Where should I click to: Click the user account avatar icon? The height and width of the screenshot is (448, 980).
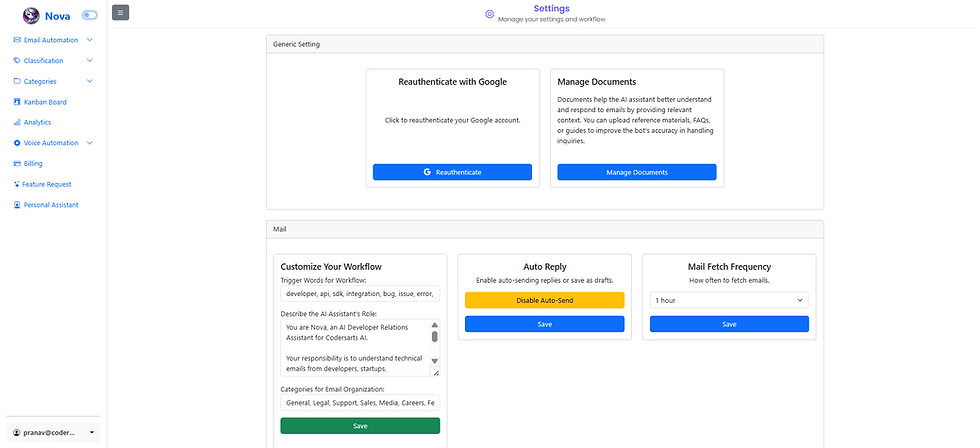[17, 432]
